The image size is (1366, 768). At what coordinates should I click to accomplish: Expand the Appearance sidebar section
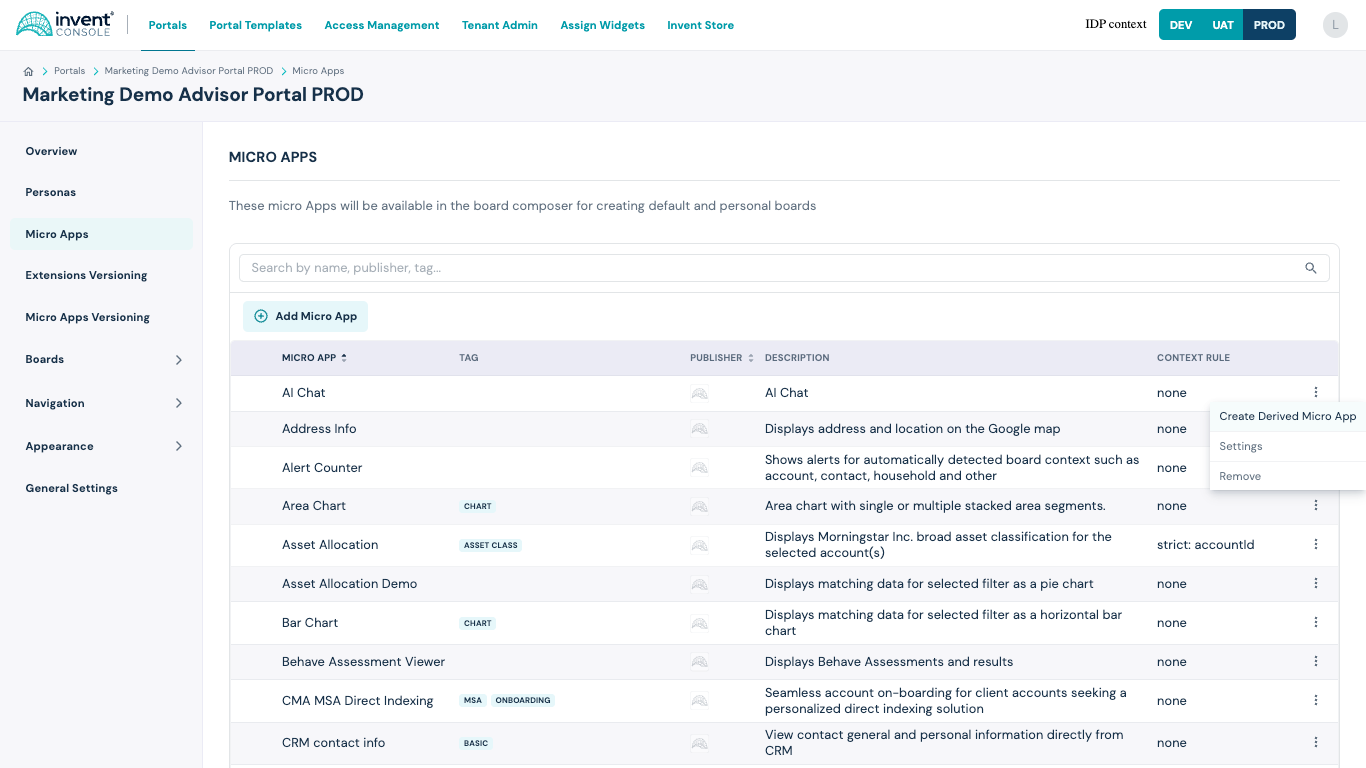[100, 446]
